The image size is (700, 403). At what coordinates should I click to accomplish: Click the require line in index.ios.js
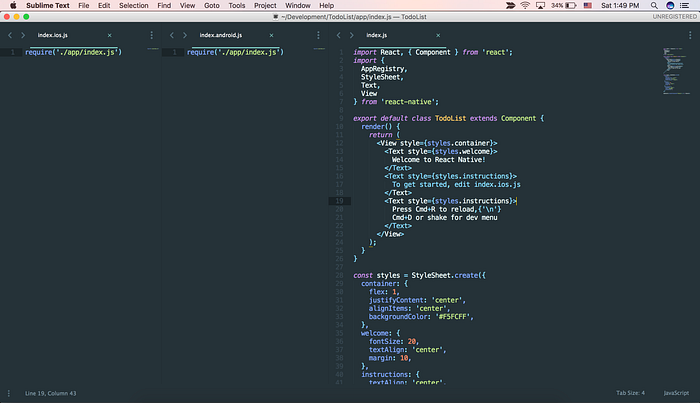tap(73, 52)
